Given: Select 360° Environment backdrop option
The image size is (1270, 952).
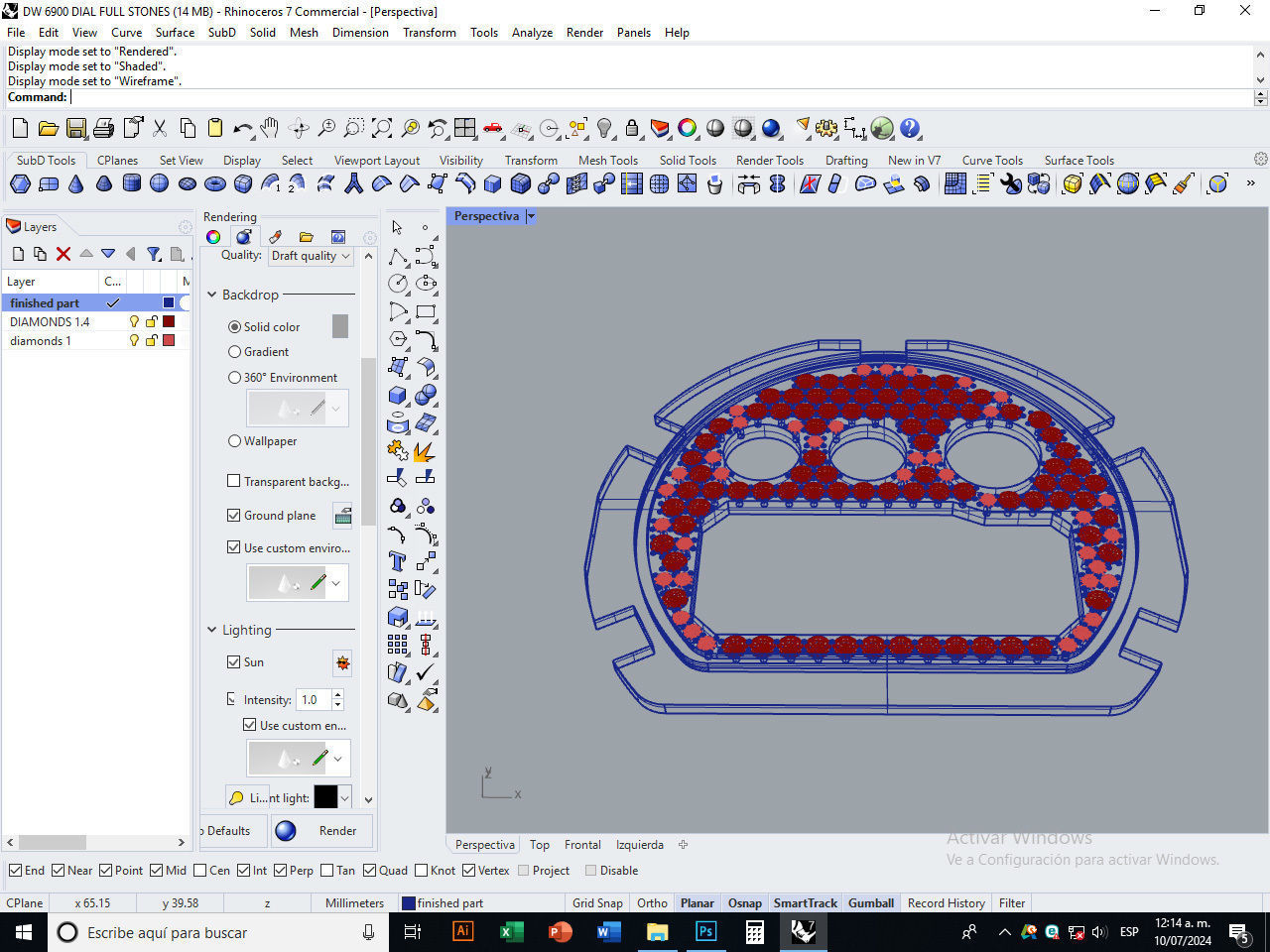Looking at the screenshot, I should pos(234,377).
